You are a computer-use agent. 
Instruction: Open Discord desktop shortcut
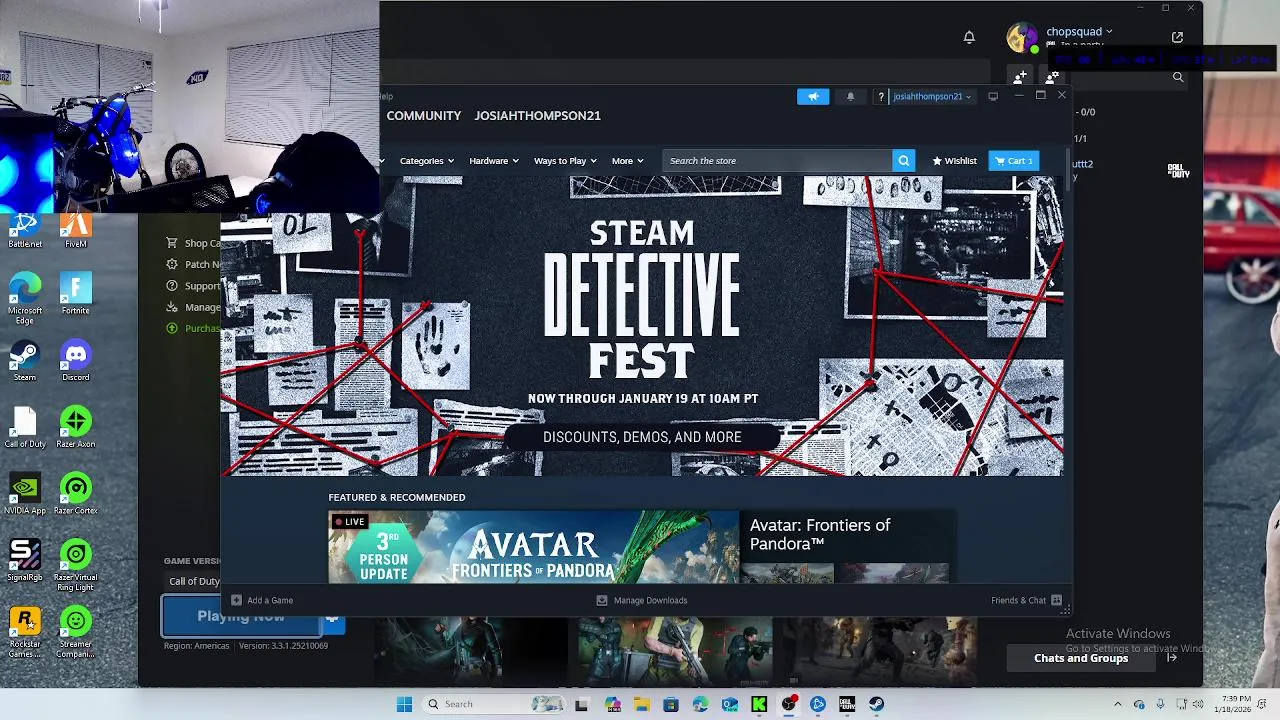pos(75,361)
